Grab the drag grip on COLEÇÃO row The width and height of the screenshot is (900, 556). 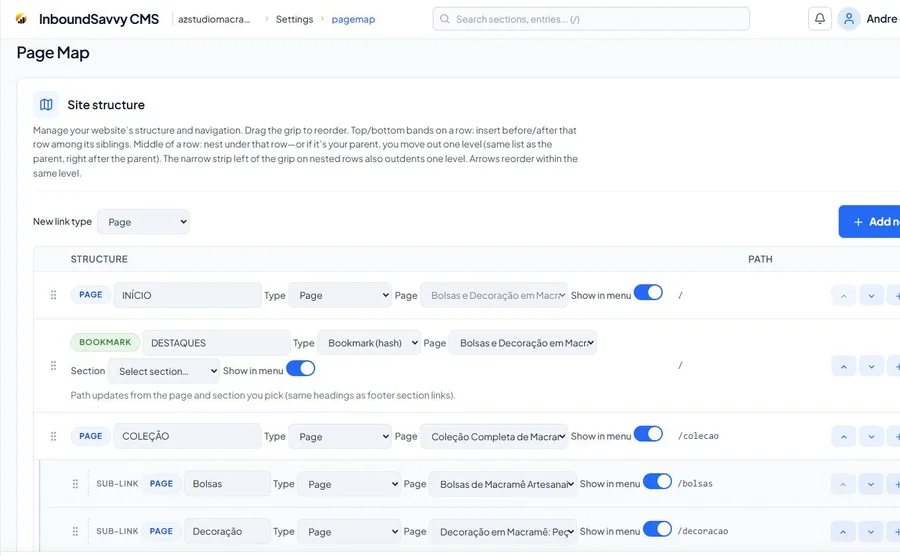point(53,436)
